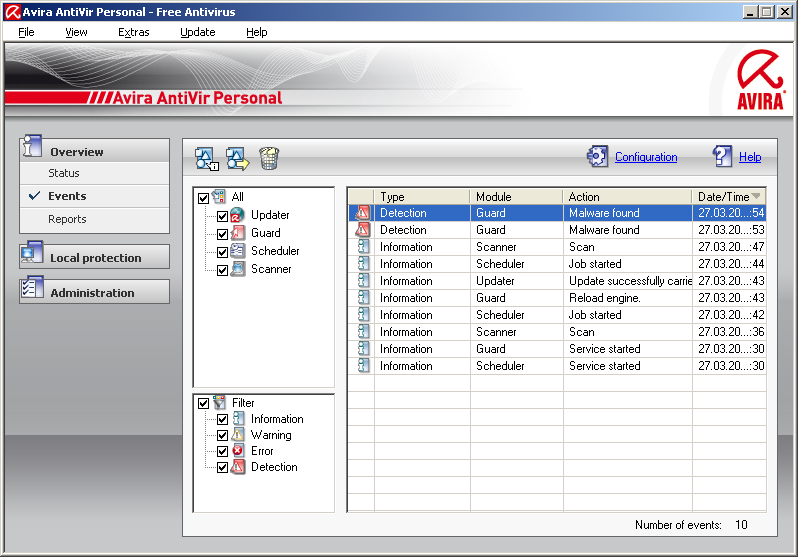Click the export events toolbar icon
The width and height of the screenshot is (798, 557).
[238, 159]
